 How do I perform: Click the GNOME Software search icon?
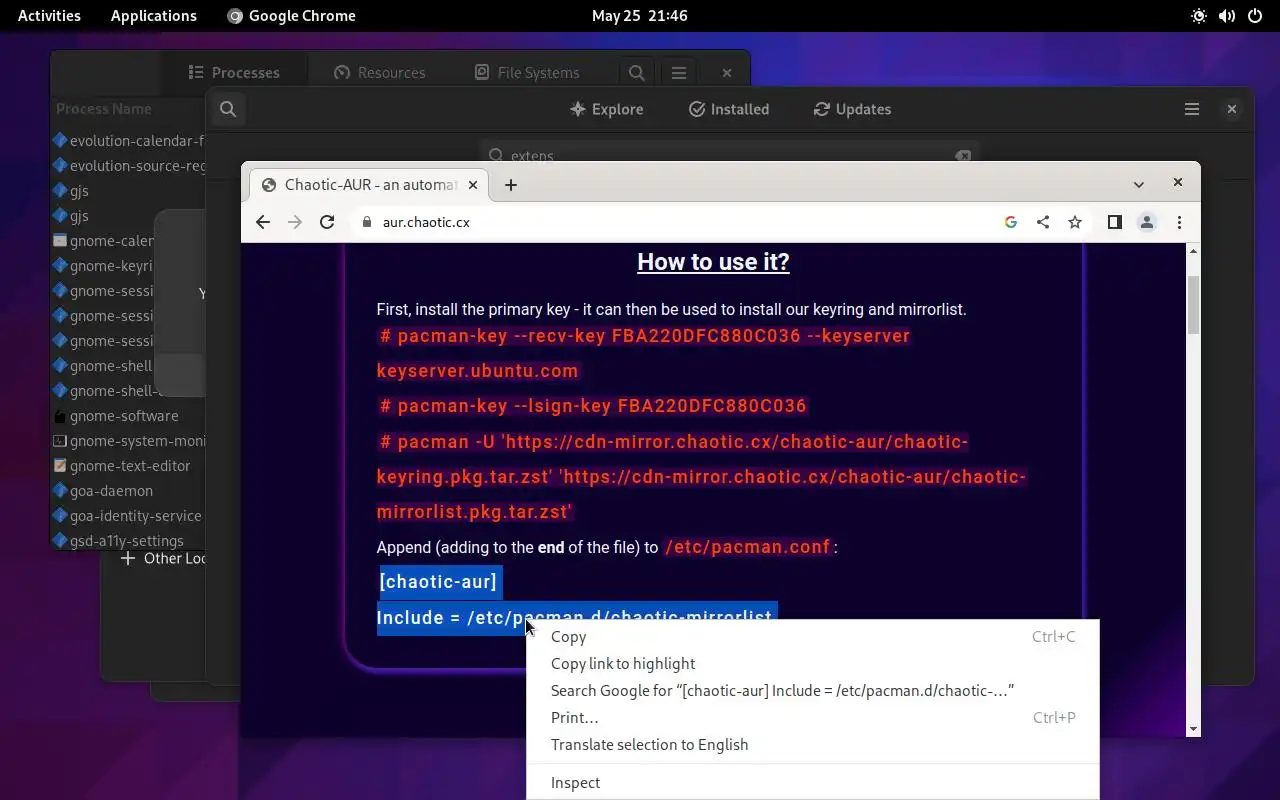click(x=228, y=109)
